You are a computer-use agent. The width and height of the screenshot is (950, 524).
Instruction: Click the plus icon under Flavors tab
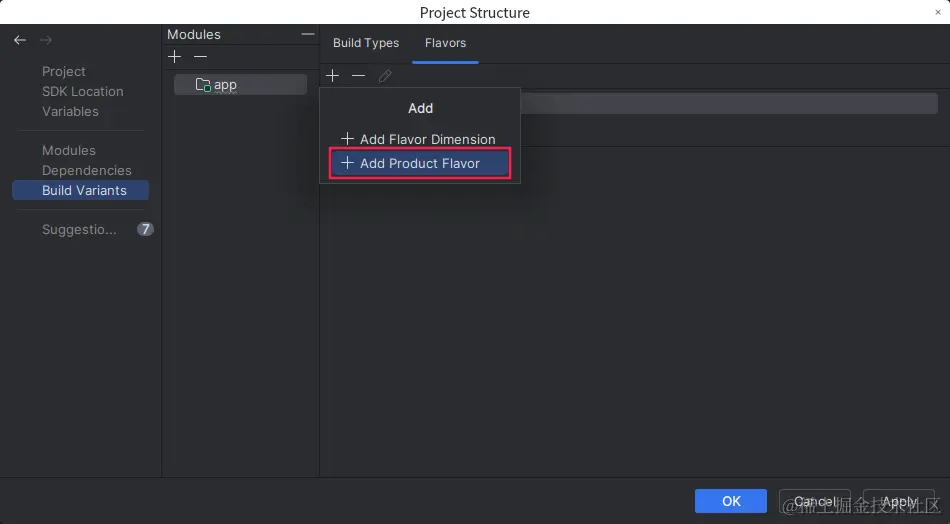(x=333, y=76)
